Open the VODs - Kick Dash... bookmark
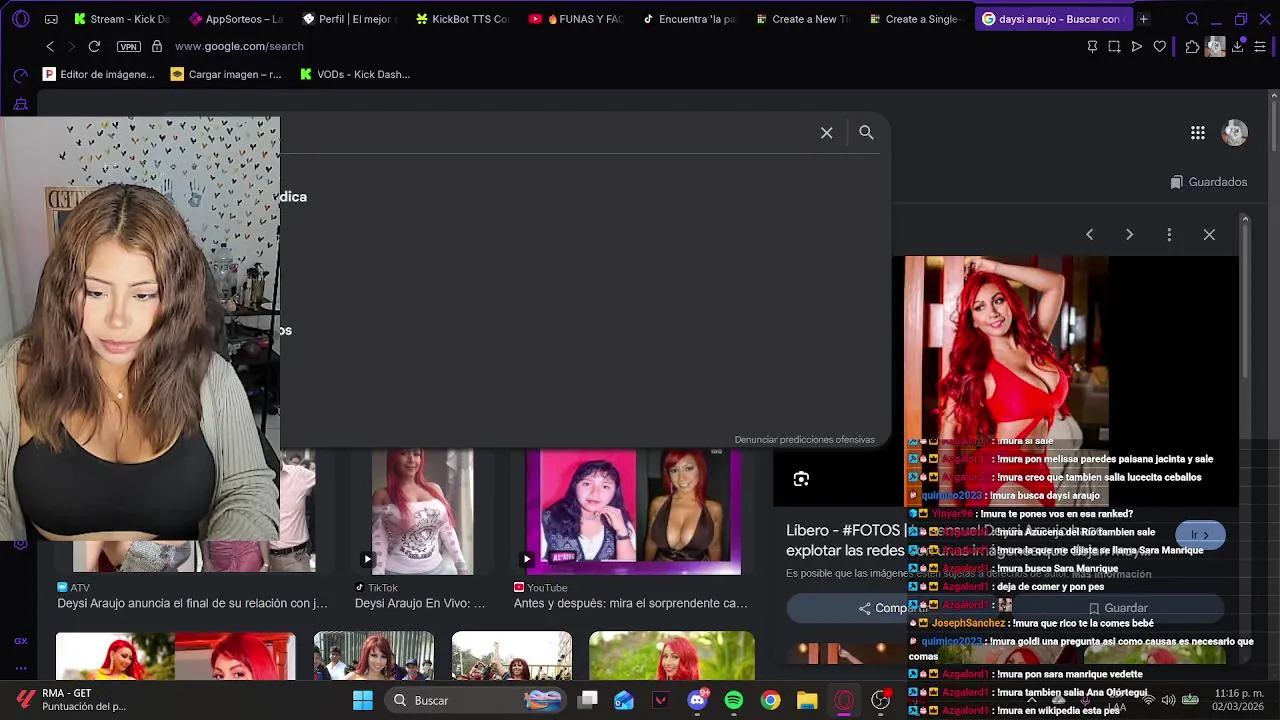The height and width of the screenshot is (720, 1280). (x=355, y=74)
